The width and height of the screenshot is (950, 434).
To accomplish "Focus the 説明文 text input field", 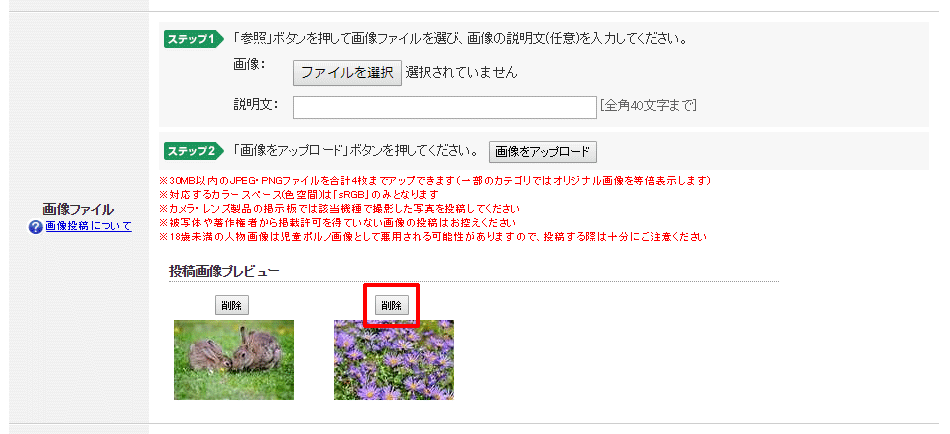I will point(445,107).
